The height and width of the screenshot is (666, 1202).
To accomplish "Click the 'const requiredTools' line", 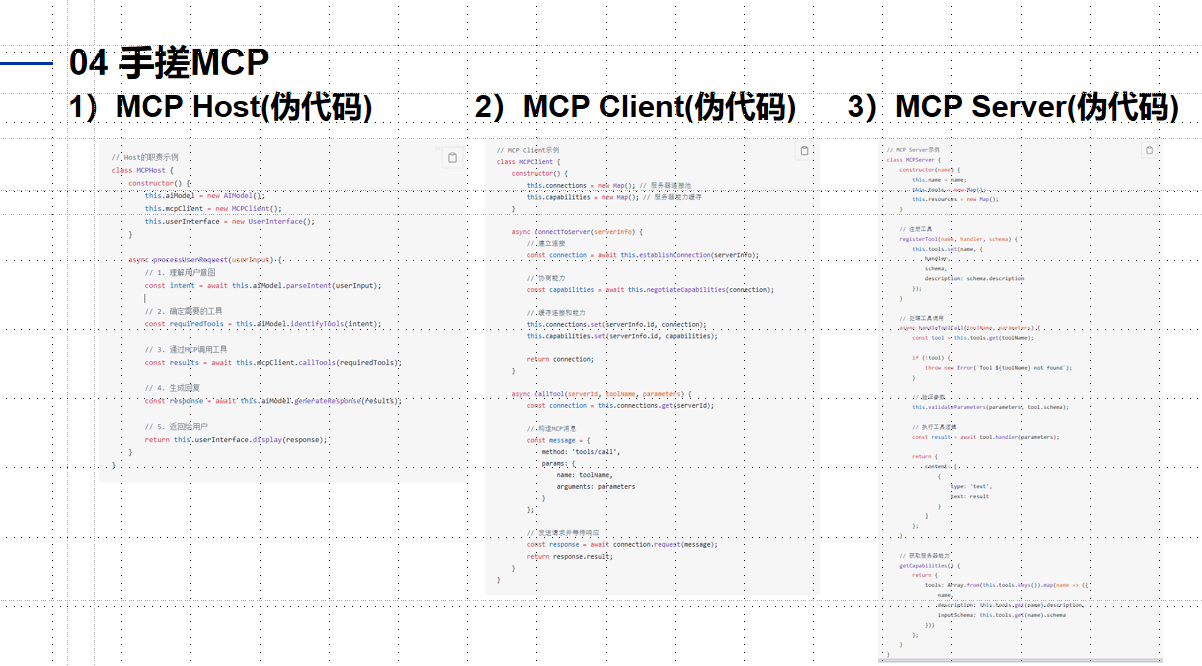I will pos(263,324).
